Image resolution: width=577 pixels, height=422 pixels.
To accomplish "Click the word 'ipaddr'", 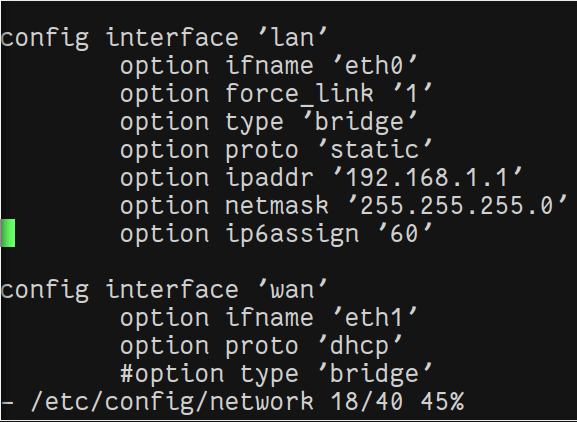I will tap(269, 178).
